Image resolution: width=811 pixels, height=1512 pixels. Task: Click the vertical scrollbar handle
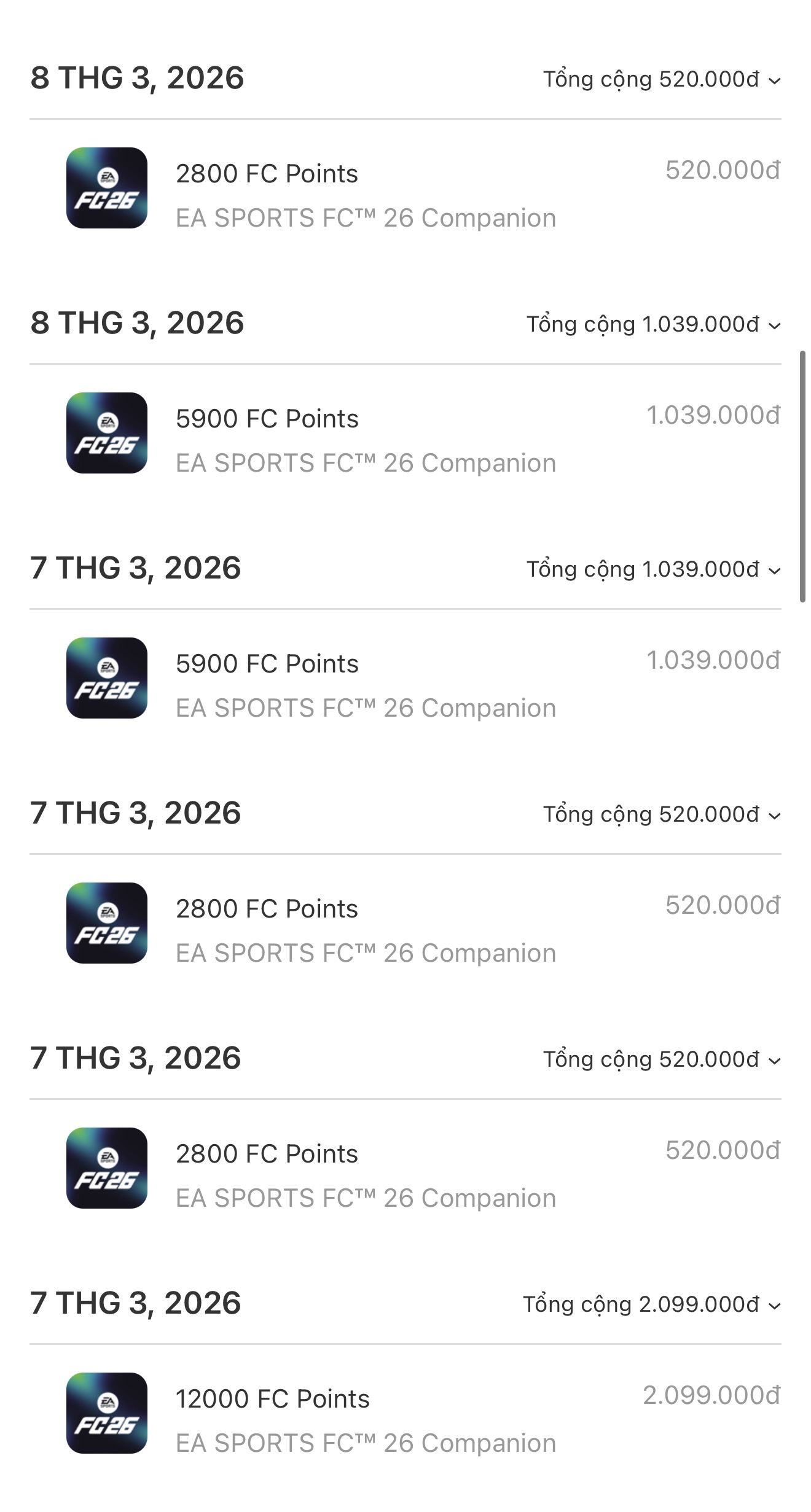point(802,477)
